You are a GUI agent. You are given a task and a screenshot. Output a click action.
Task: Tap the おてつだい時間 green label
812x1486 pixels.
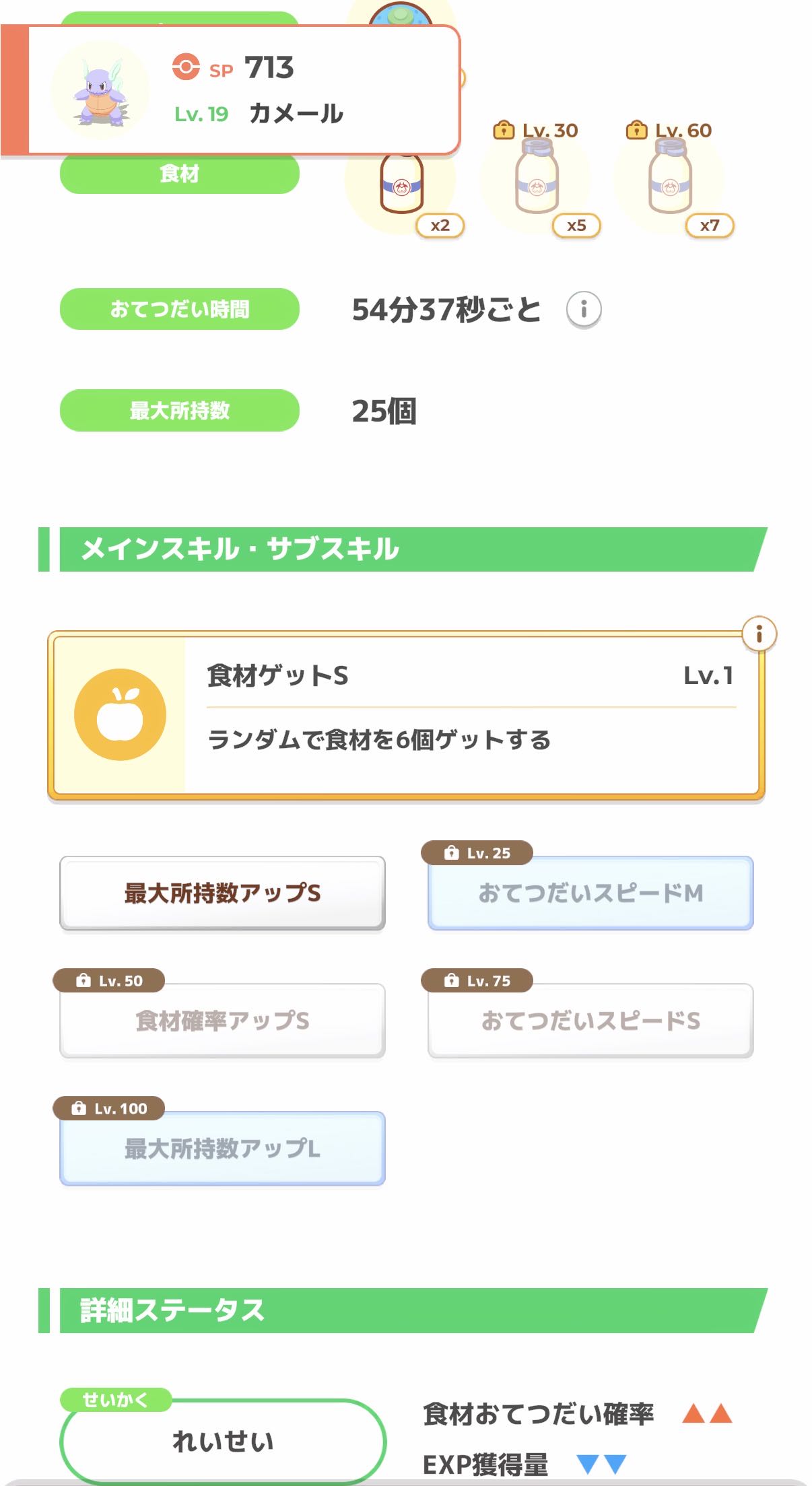click(179, 309)
